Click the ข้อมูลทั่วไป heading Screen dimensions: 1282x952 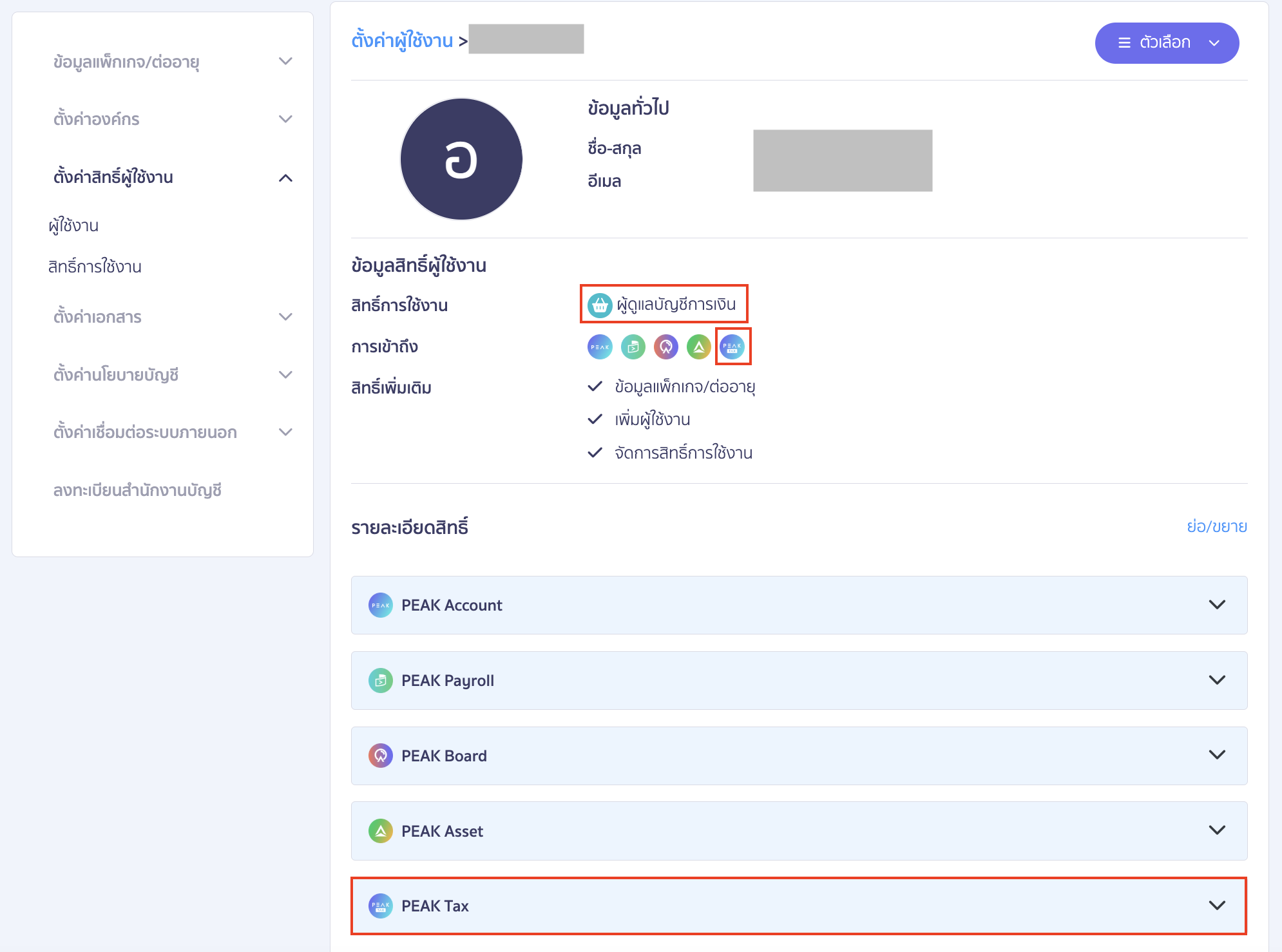pyautogui.click(x=628, y=108)
